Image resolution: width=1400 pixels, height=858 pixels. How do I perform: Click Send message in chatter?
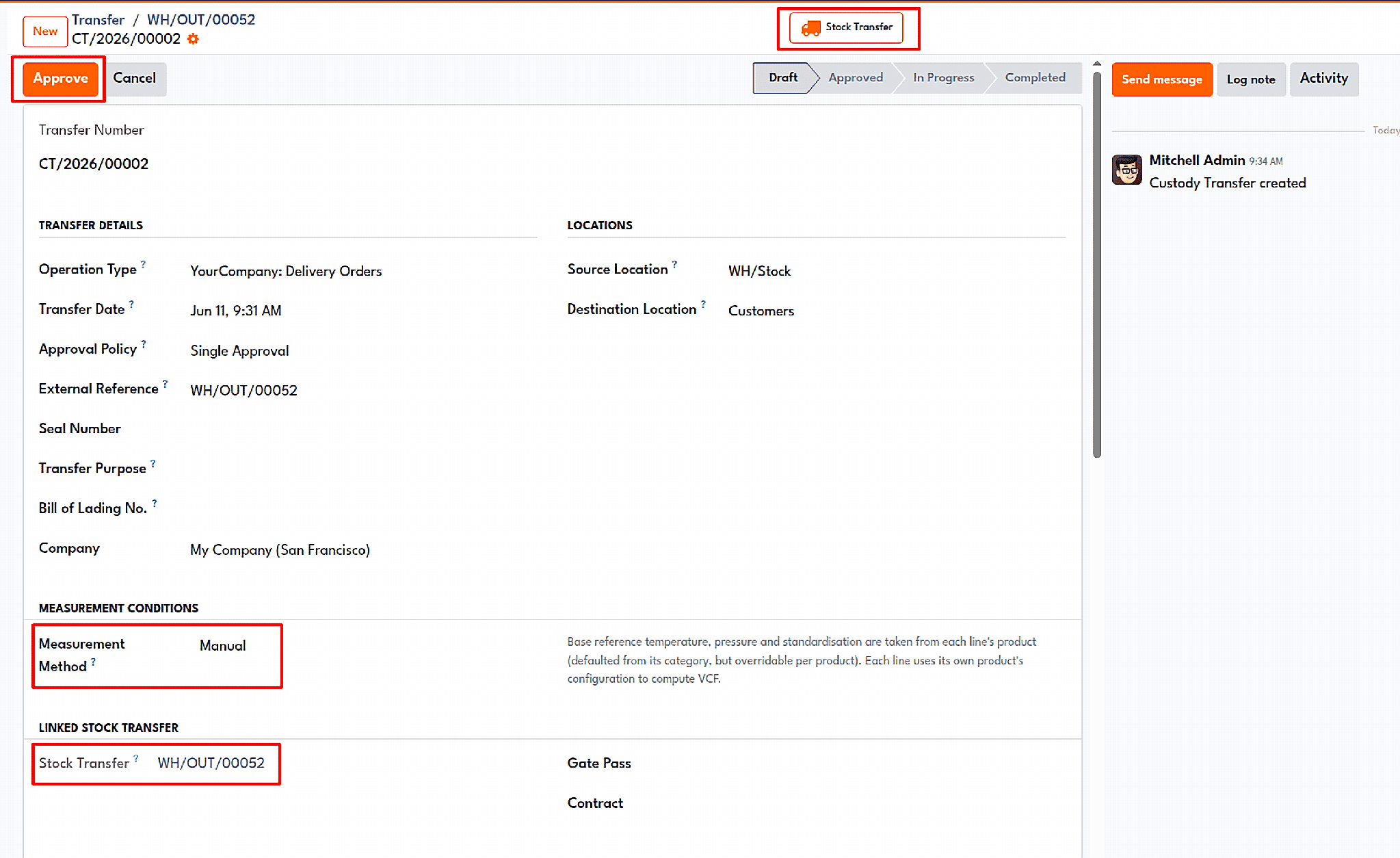coord(1162,79)
